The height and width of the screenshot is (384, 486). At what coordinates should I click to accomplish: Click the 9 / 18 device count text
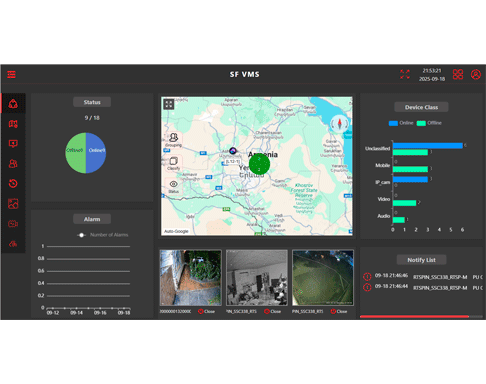click(92, 118)
